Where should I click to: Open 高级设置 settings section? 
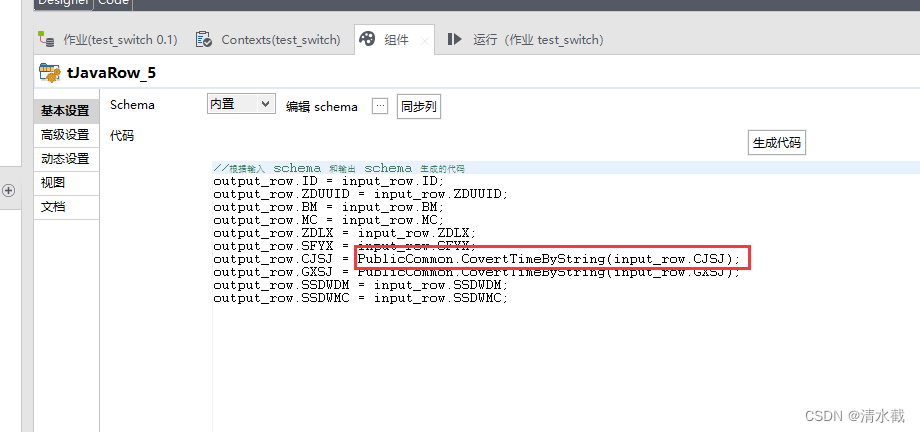65,134
